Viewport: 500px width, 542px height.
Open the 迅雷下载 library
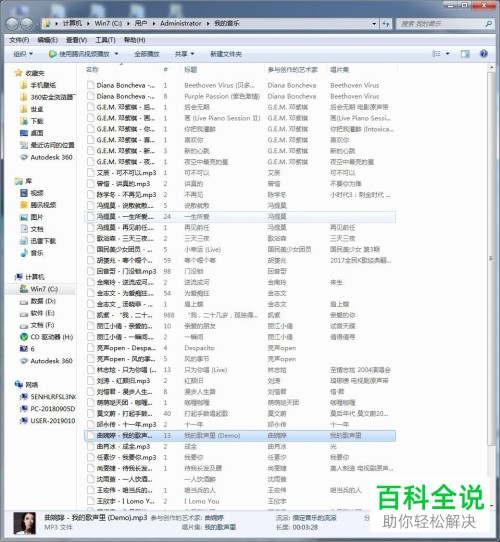38,241
